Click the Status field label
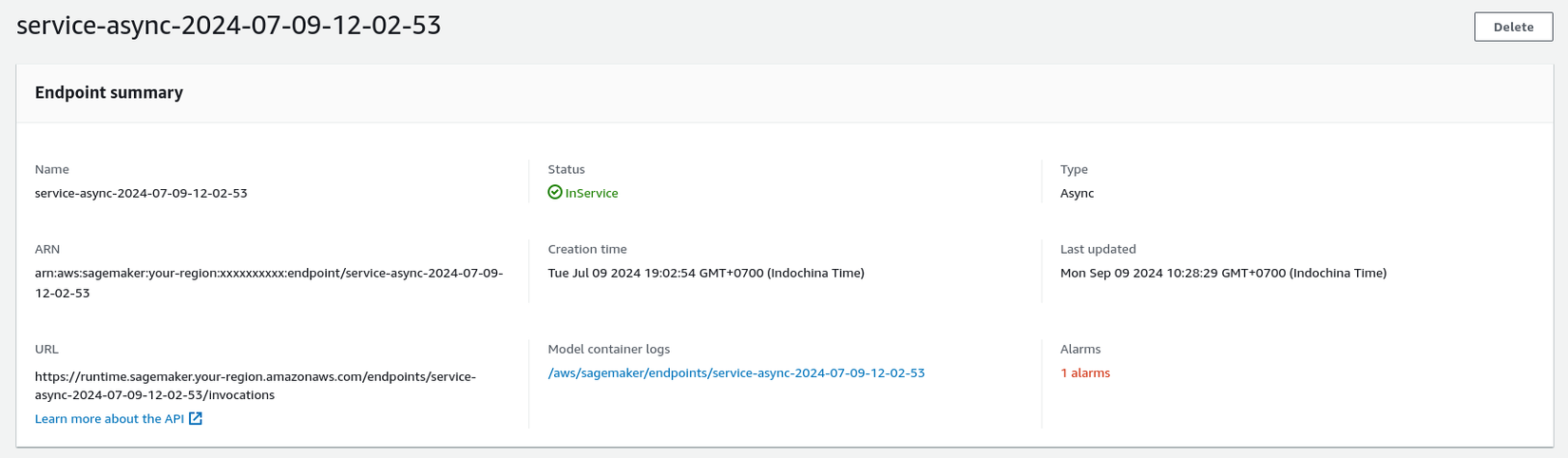Image resolution: width=1568 pixels, height=458 pixels. click(x=566, y=169)
